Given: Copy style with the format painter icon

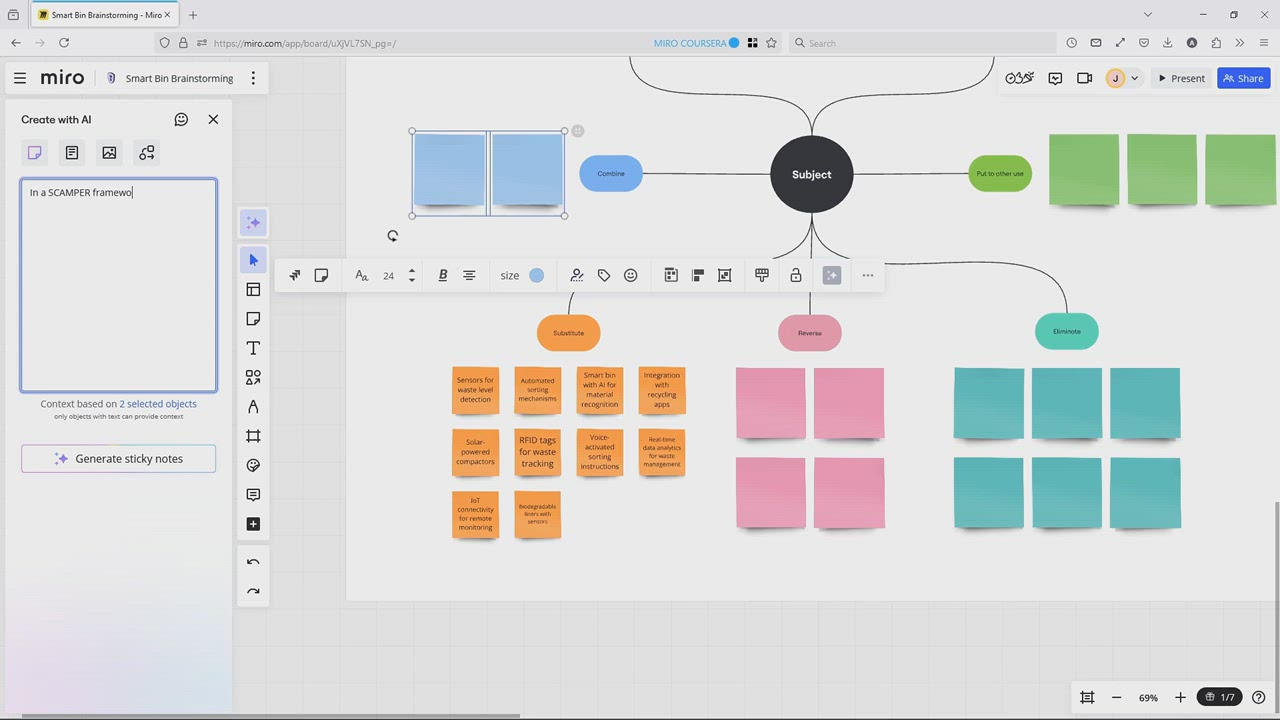Looking at the screenshot, I should click(x=762, y=275).
